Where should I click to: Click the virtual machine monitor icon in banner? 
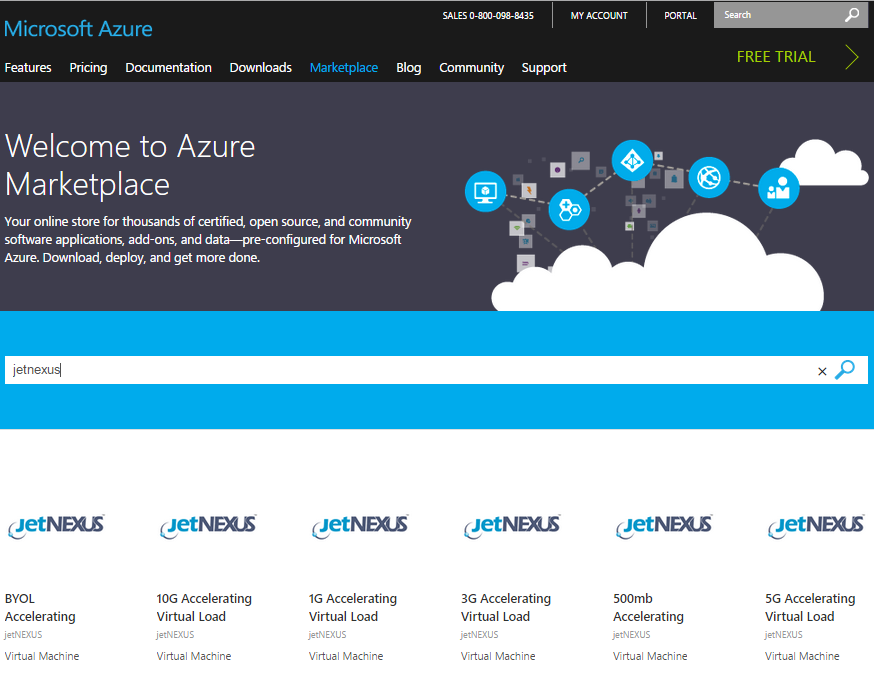(485, 191)
